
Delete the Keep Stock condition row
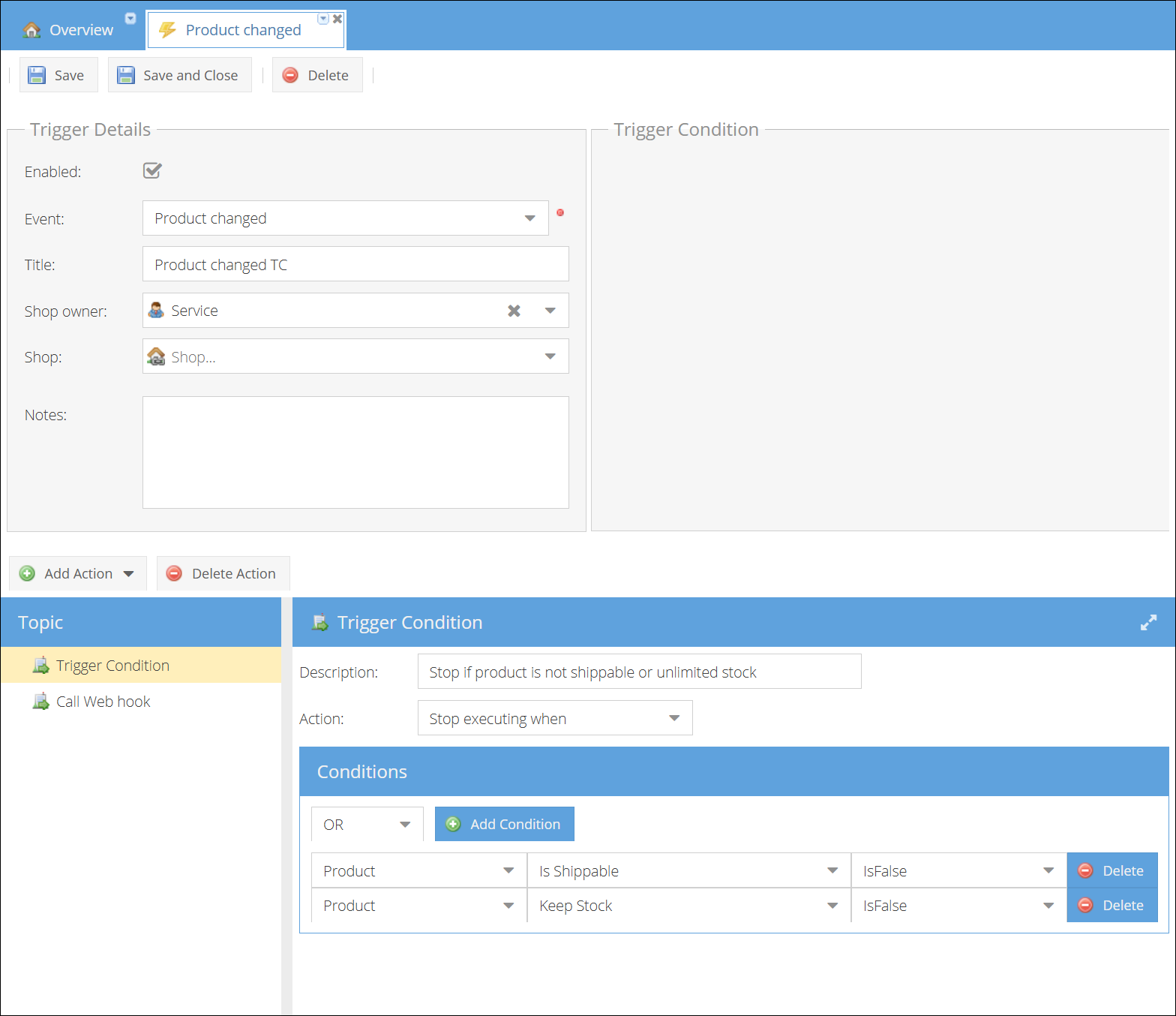pyautogui.click(x=1112, y=905)
